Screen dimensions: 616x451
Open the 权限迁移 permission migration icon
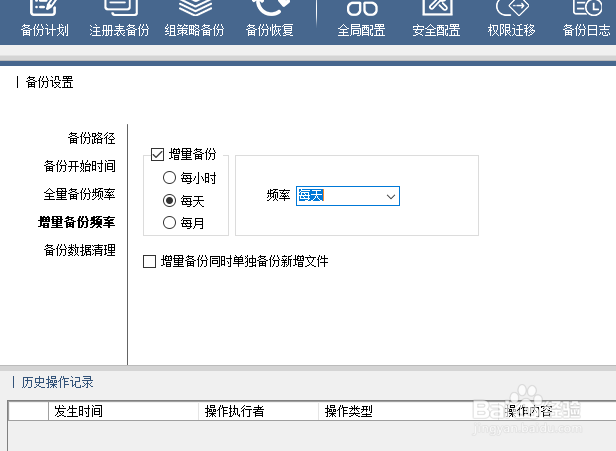pyautogui.click(x=511, y=19)
